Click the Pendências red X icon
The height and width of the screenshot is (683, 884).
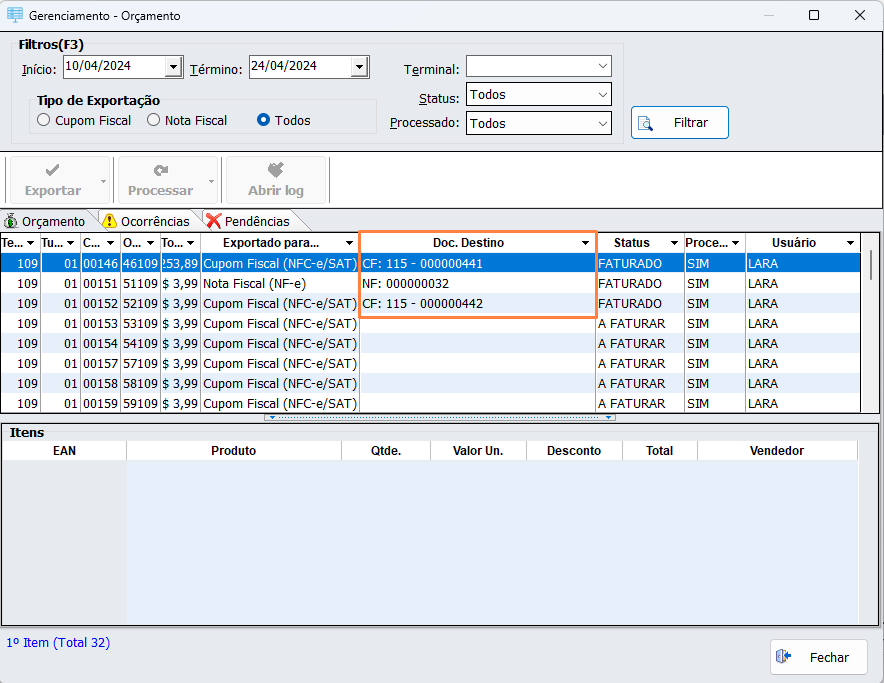tap(213, 221)
